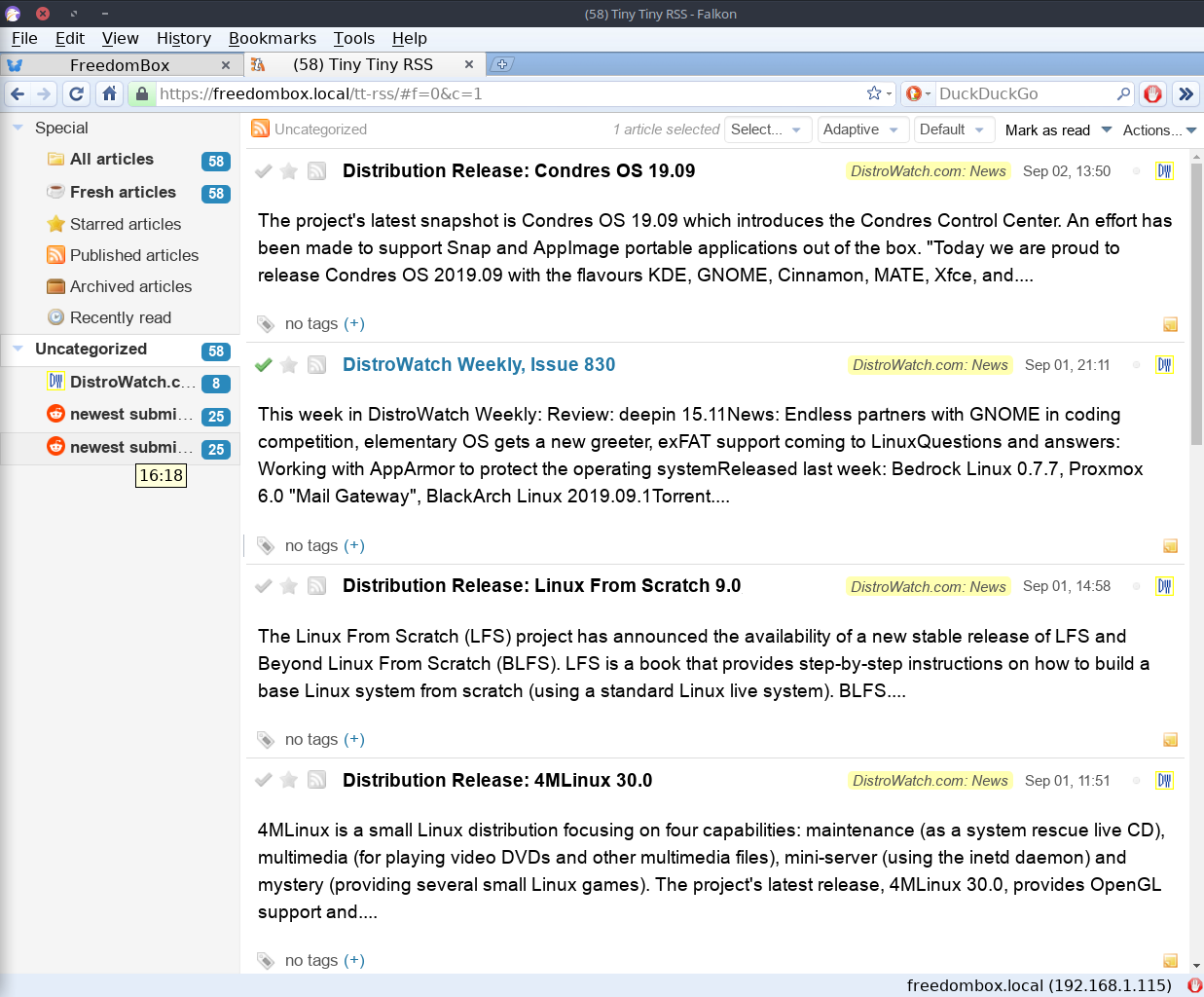Open the toolbar overflow double-chevron menu

coord(1186,94)
